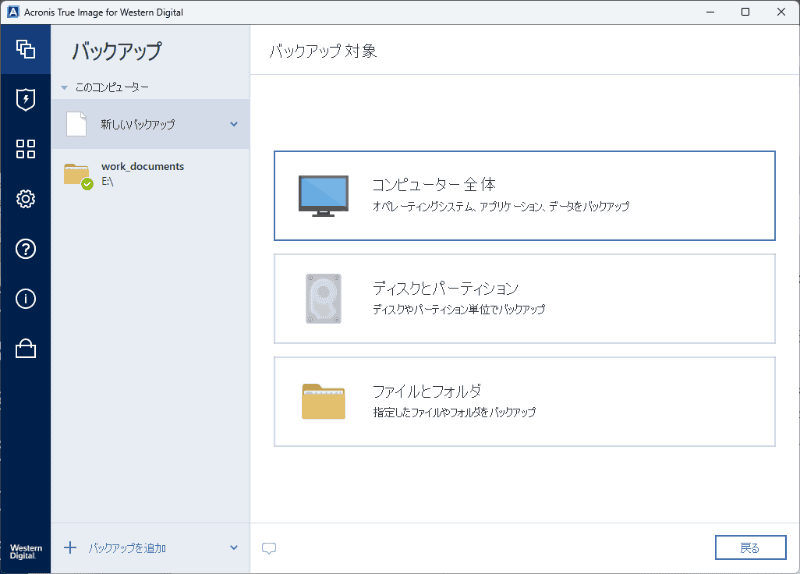Select the work_documents backup entry
This screenshot has width=800, height=574.
(151, 174)
